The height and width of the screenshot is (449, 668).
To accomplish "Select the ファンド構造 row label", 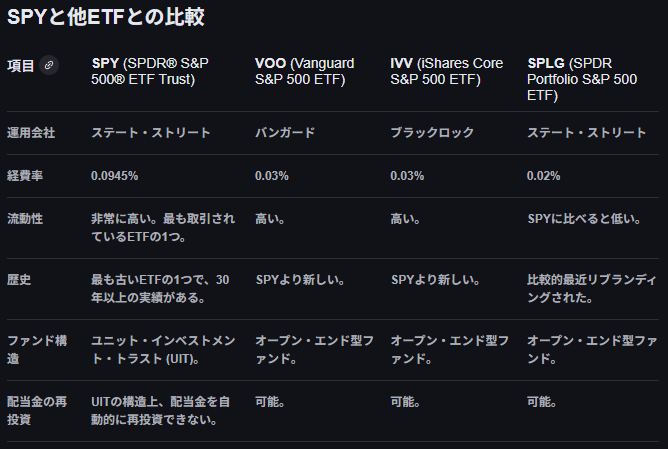I will [x=37, y=349].
